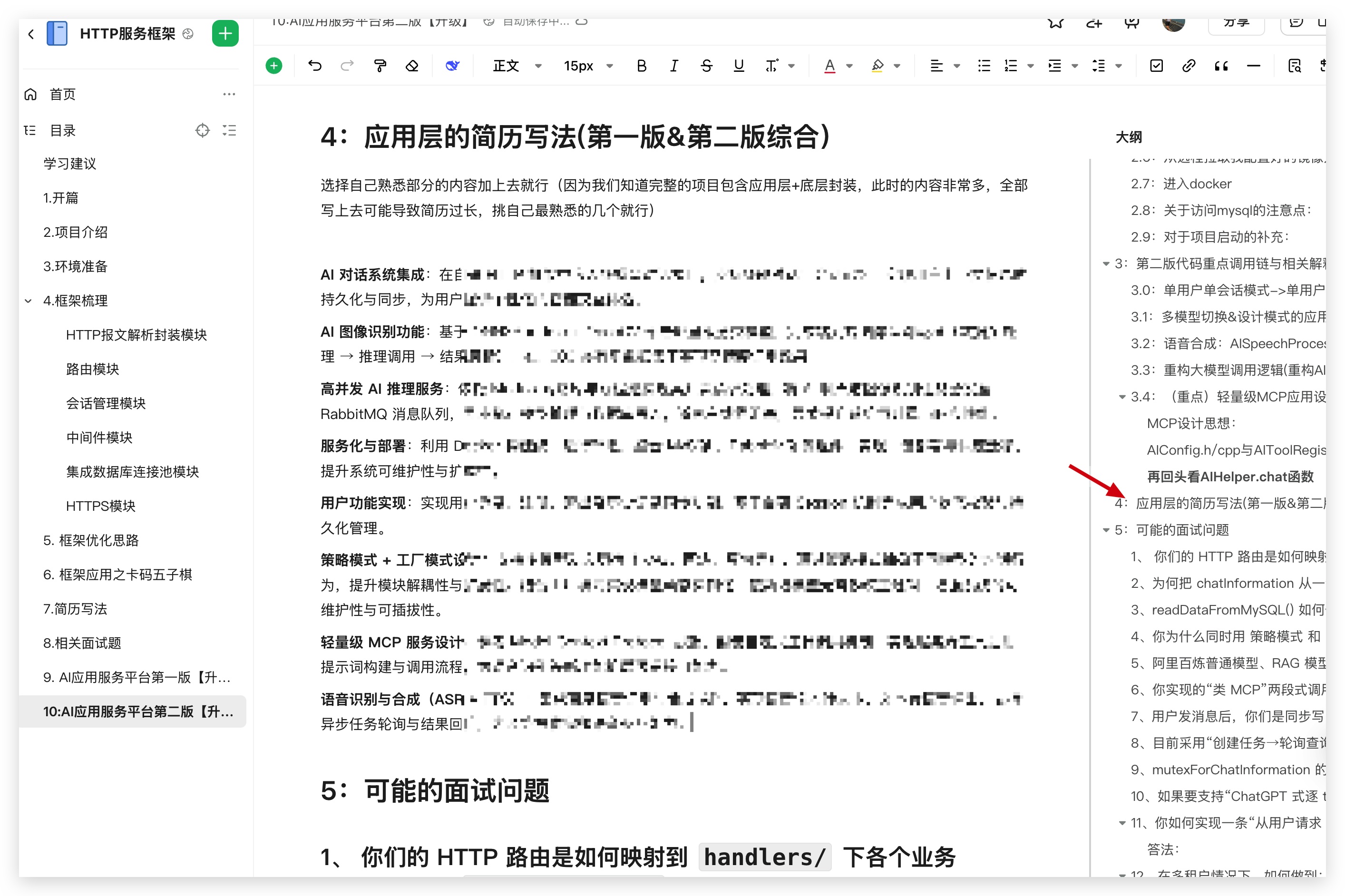
Task: Collapse the 4.框架梳理 tree section
Action: 28,301
